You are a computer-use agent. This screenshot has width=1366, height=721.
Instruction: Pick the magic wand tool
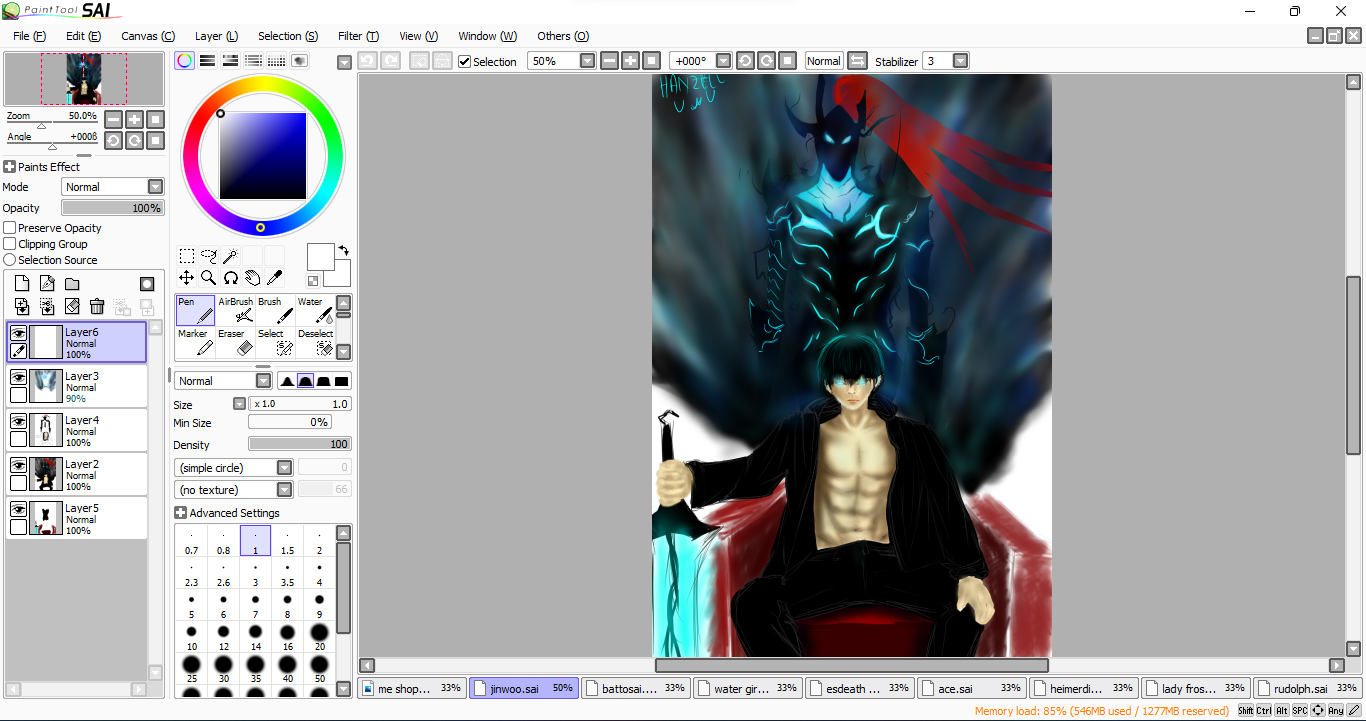(x=231, y=256)
